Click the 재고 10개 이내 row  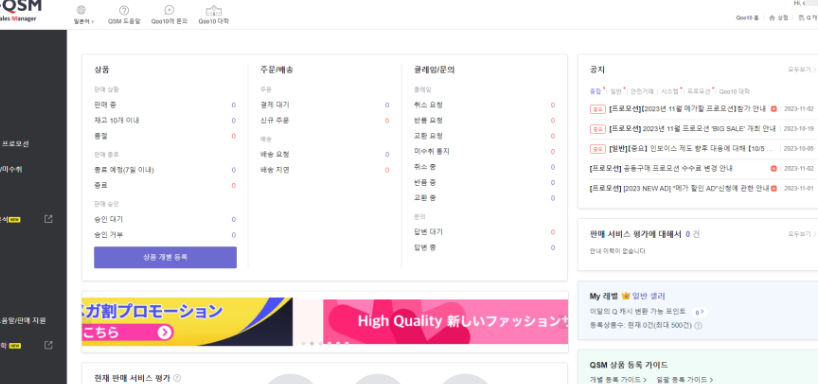(165, 120)
